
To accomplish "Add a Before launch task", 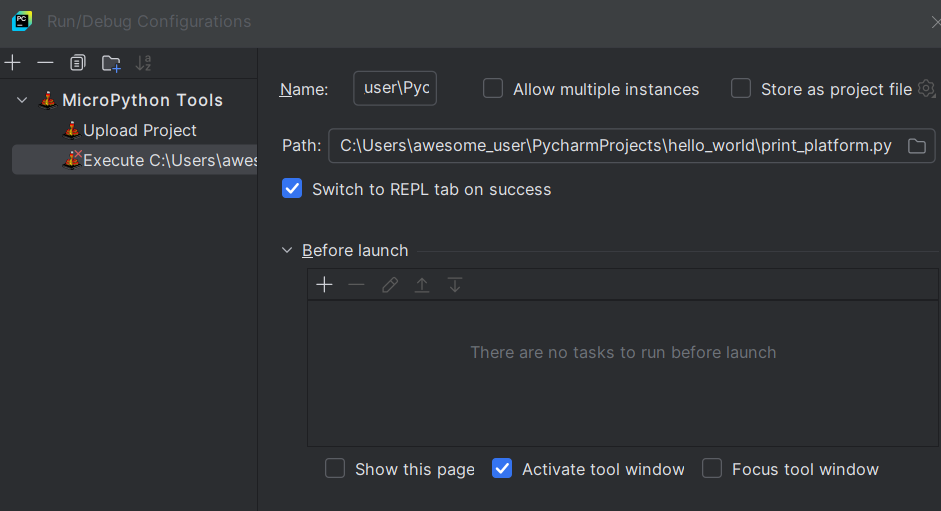I will click(324, 285).
